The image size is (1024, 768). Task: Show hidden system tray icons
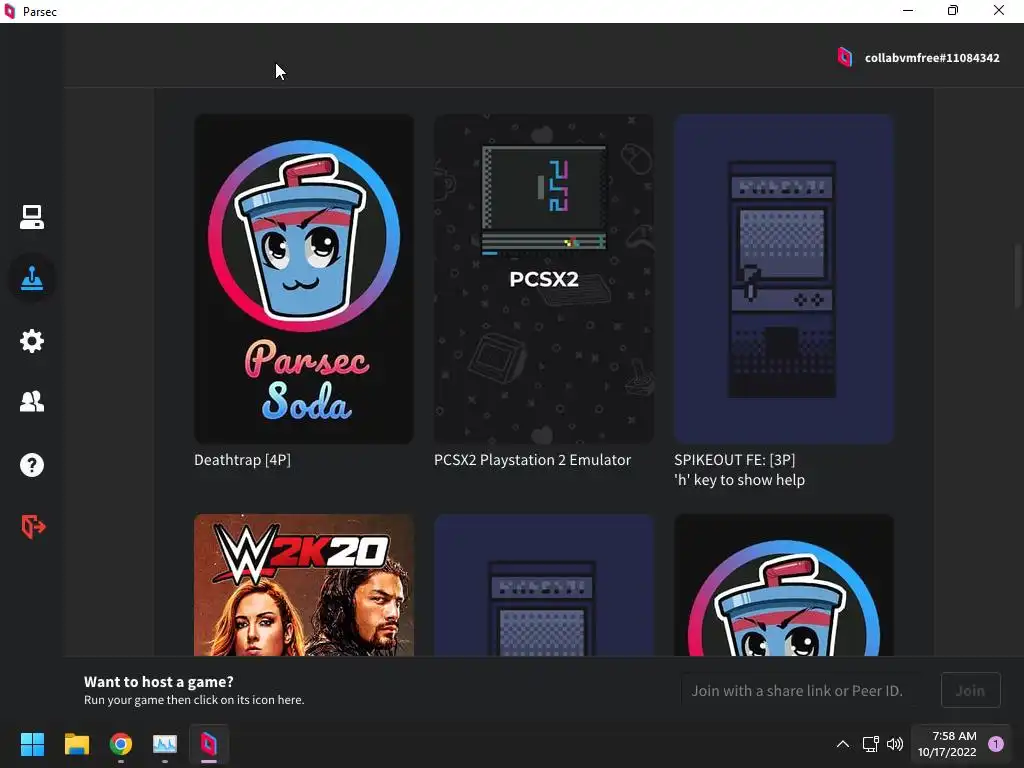pyautogui.click(x=843, y=744)
